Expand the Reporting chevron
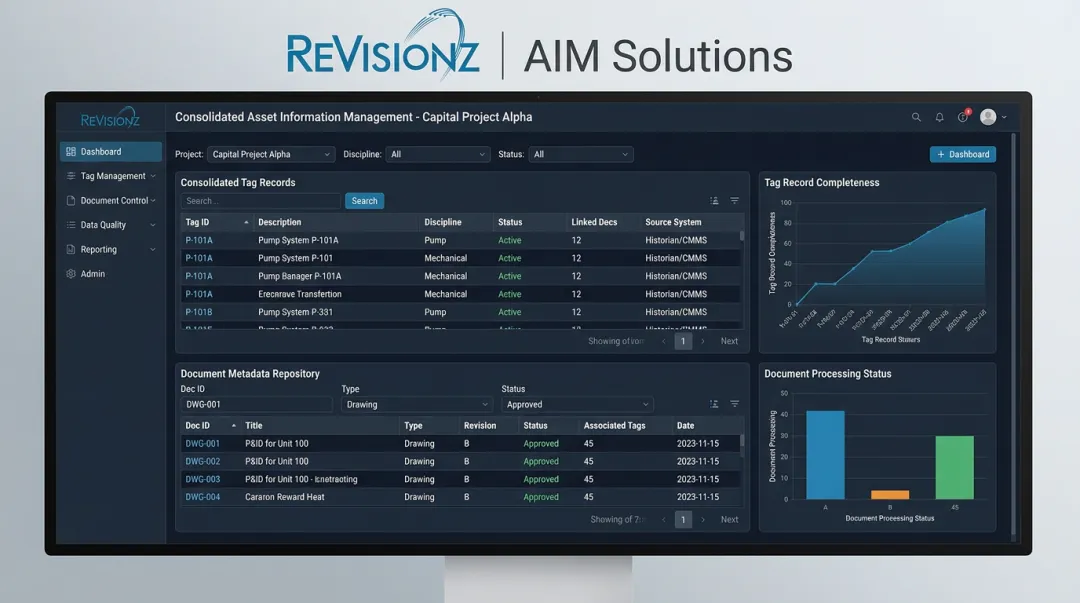Image resolution: width=1080 pixels, height=603 pixels. 153,249
